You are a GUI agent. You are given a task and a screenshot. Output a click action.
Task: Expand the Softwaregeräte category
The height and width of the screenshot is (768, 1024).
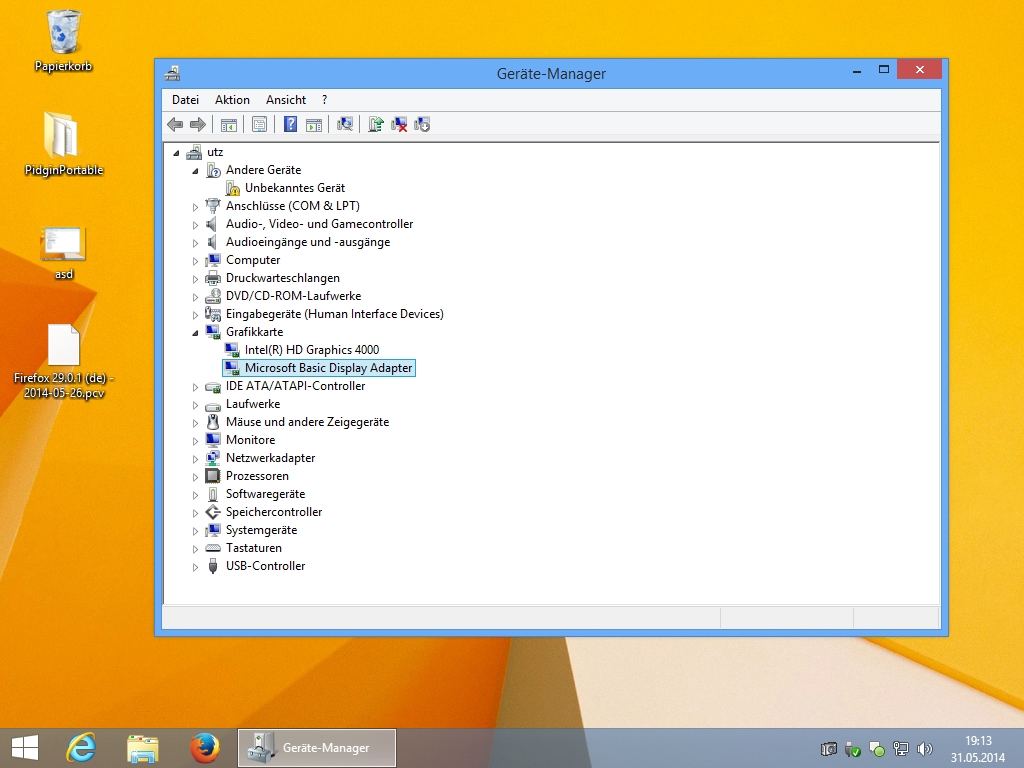tap(195, 495)
